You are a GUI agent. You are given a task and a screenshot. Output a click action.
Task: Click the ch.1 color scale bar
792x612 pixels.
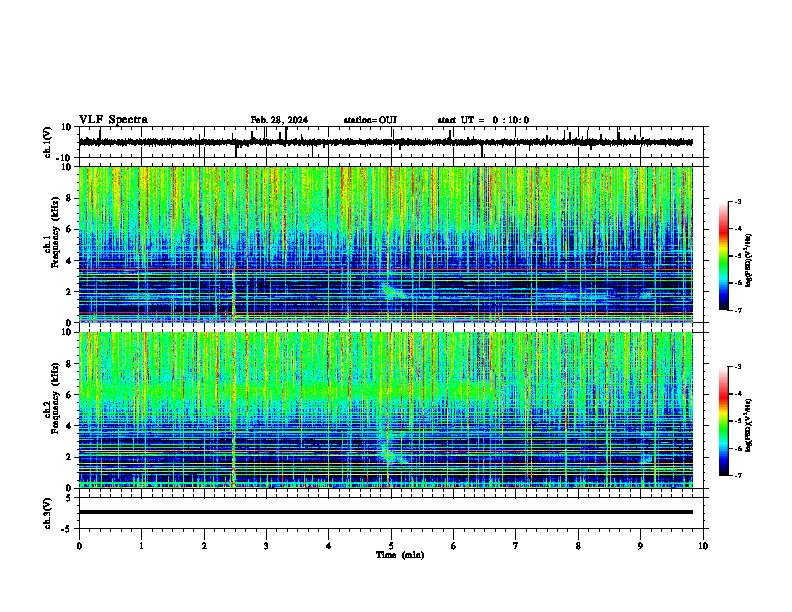[724, 256]
